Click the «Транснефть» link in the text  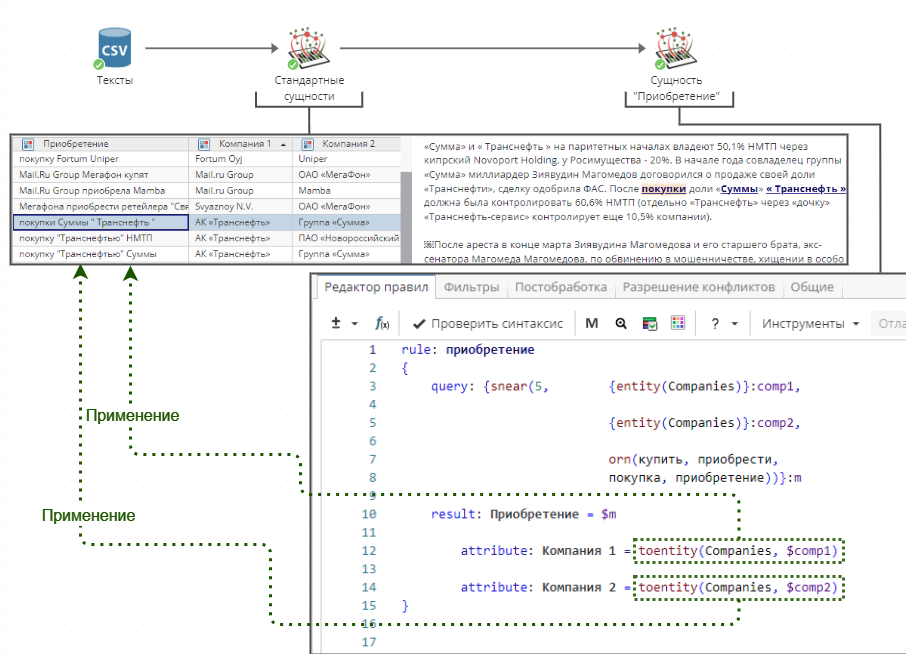(x=805, y=189)
